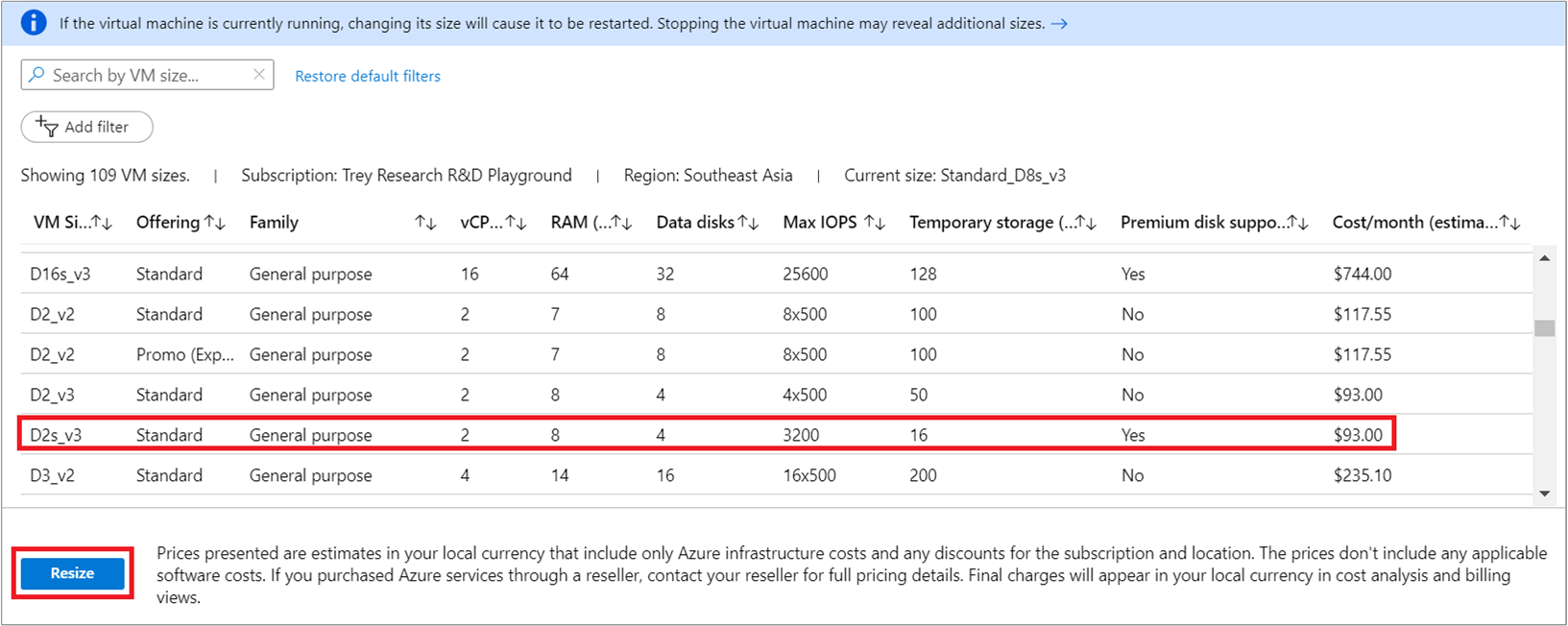Click Region: Southeast Asia text
1568x626 pixels.
(708, 176)
